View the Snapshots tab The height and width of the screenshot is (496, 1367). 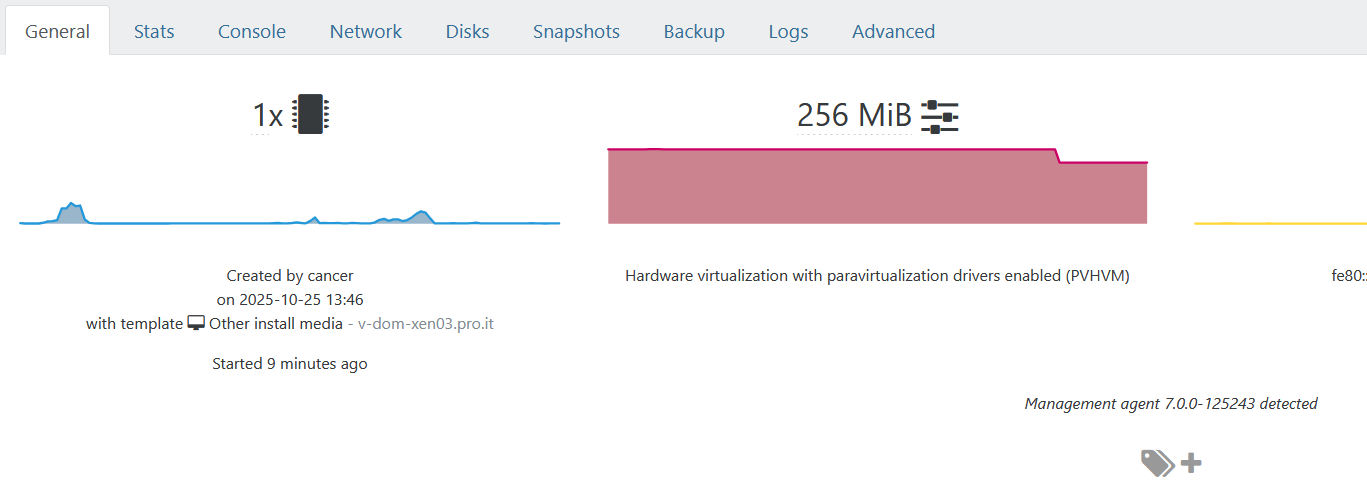point(576,32)
